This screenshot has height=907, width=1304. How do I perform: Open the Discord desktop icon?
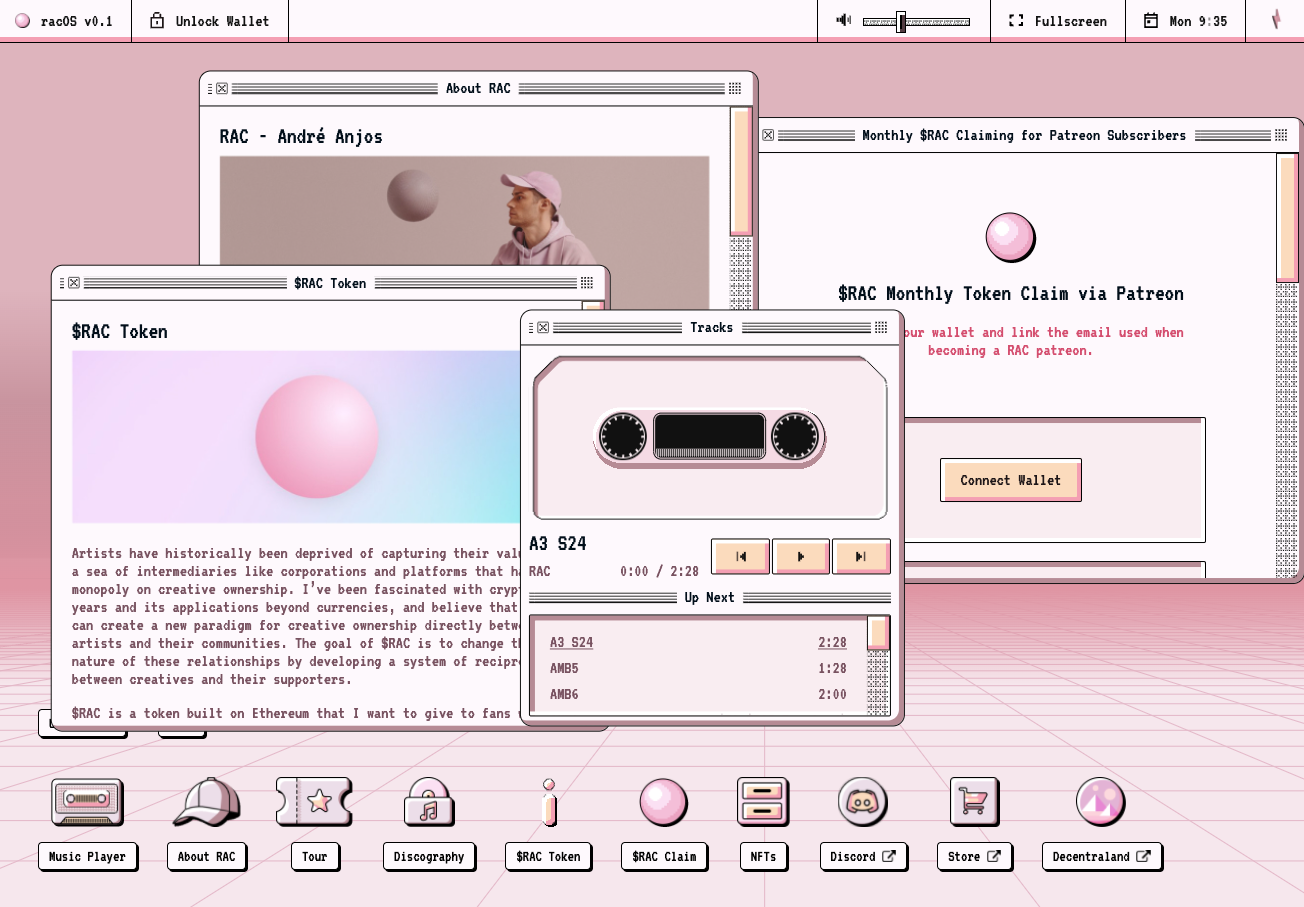tap(863, 802)
